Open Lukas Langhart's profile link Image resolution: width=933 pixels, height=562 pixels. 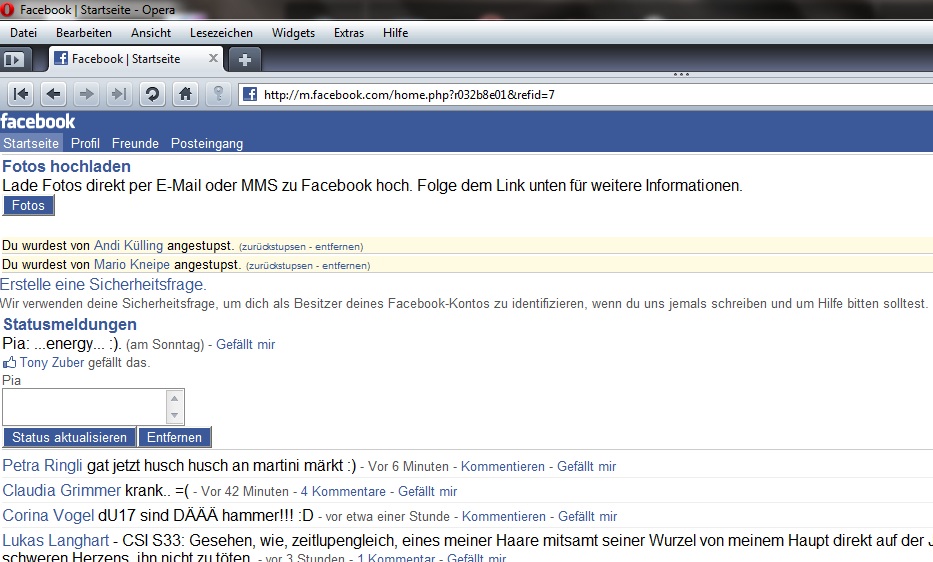click(56, 541)
